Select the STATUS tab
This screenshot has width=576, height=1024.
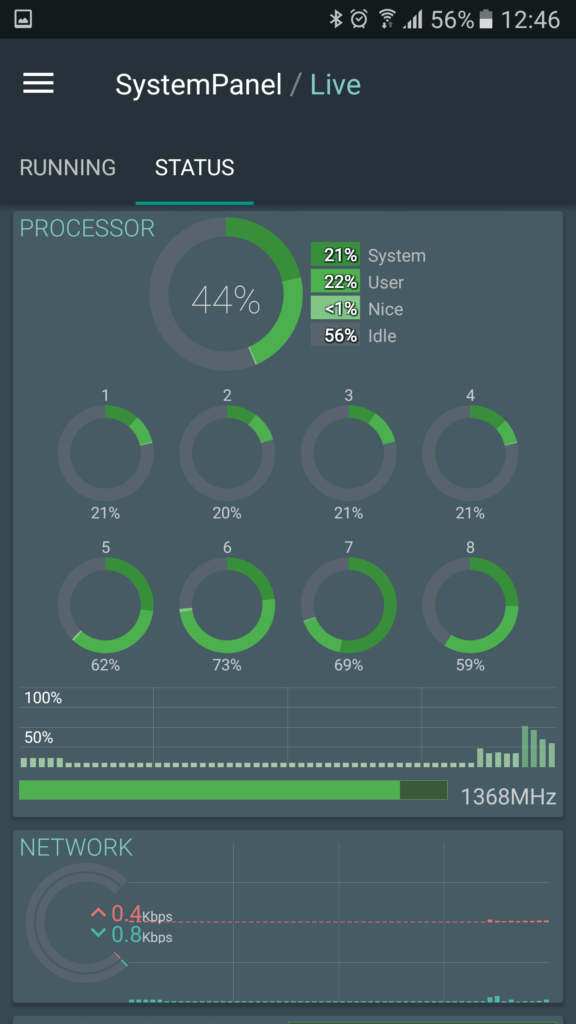tap(195, 168)
